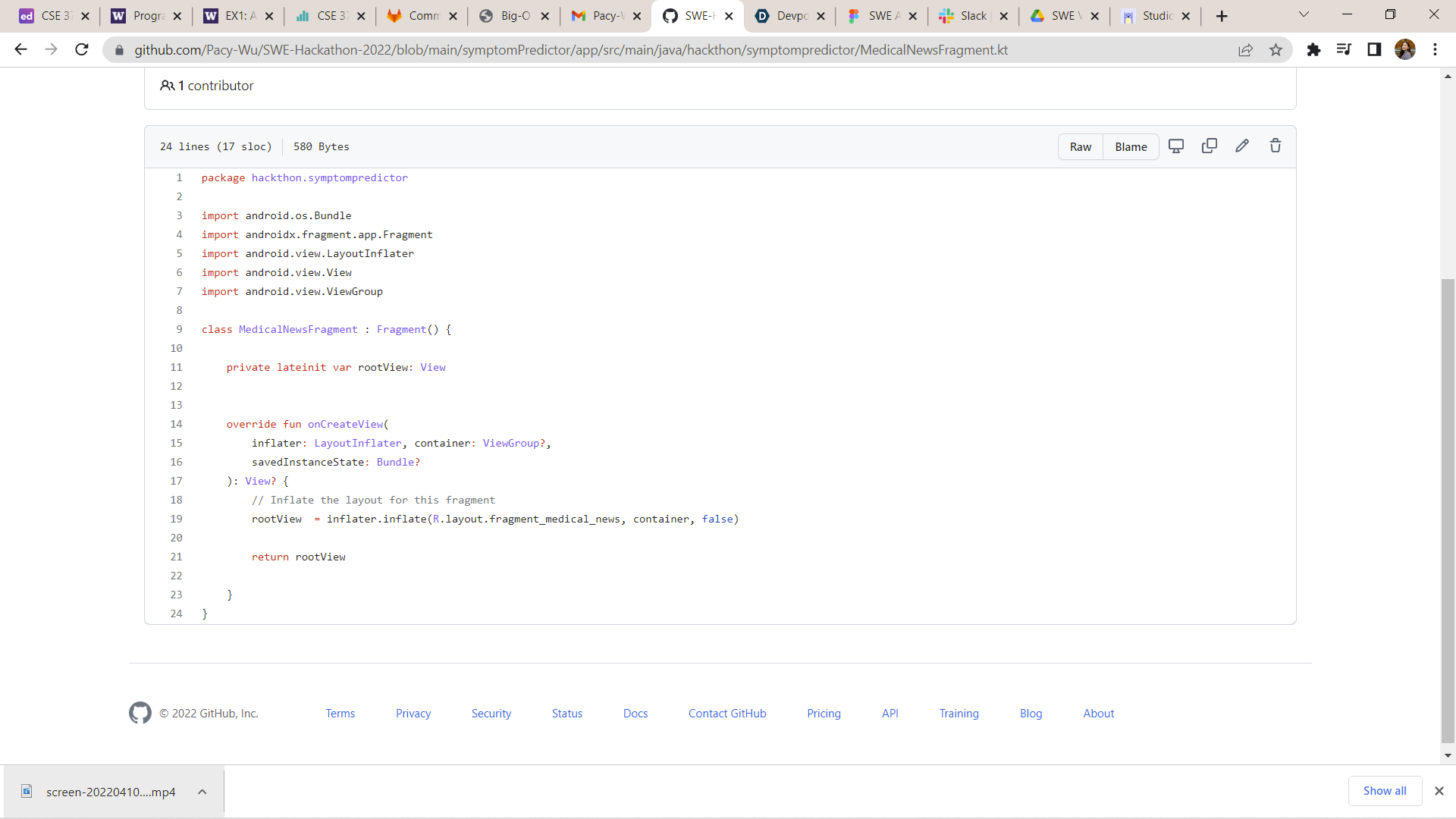Bookmark this page with star icon

point(1276,50)
